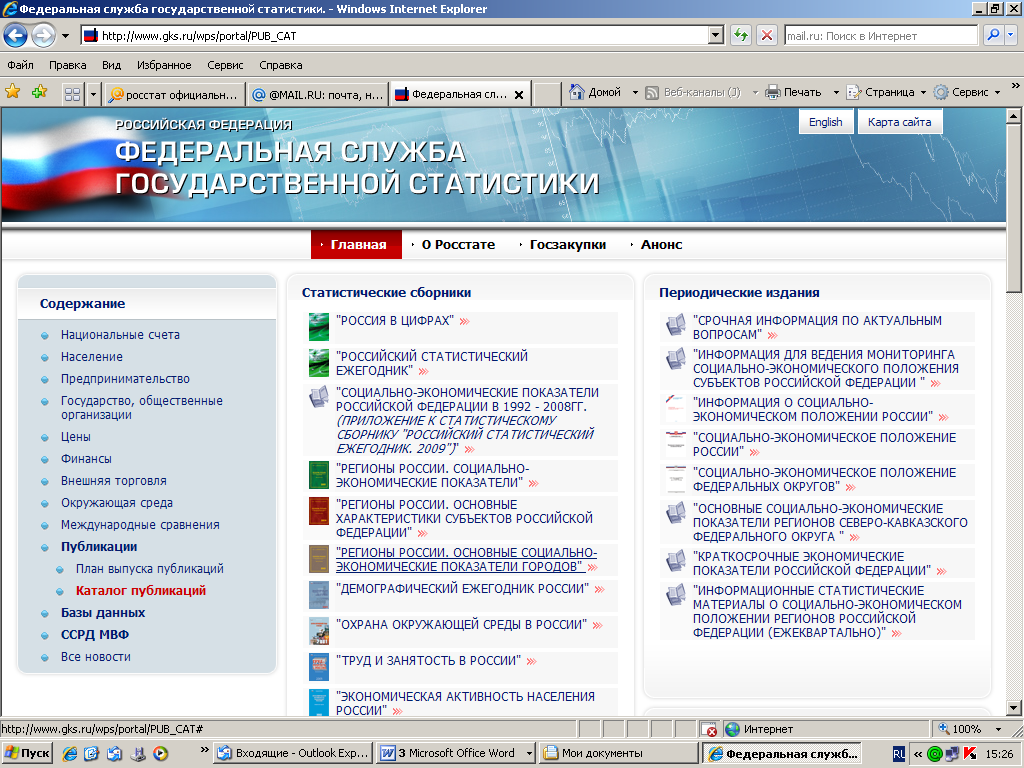Click the Регионы России города book thumbnail
Viewport: 1024px width, 768px height.
319,560
